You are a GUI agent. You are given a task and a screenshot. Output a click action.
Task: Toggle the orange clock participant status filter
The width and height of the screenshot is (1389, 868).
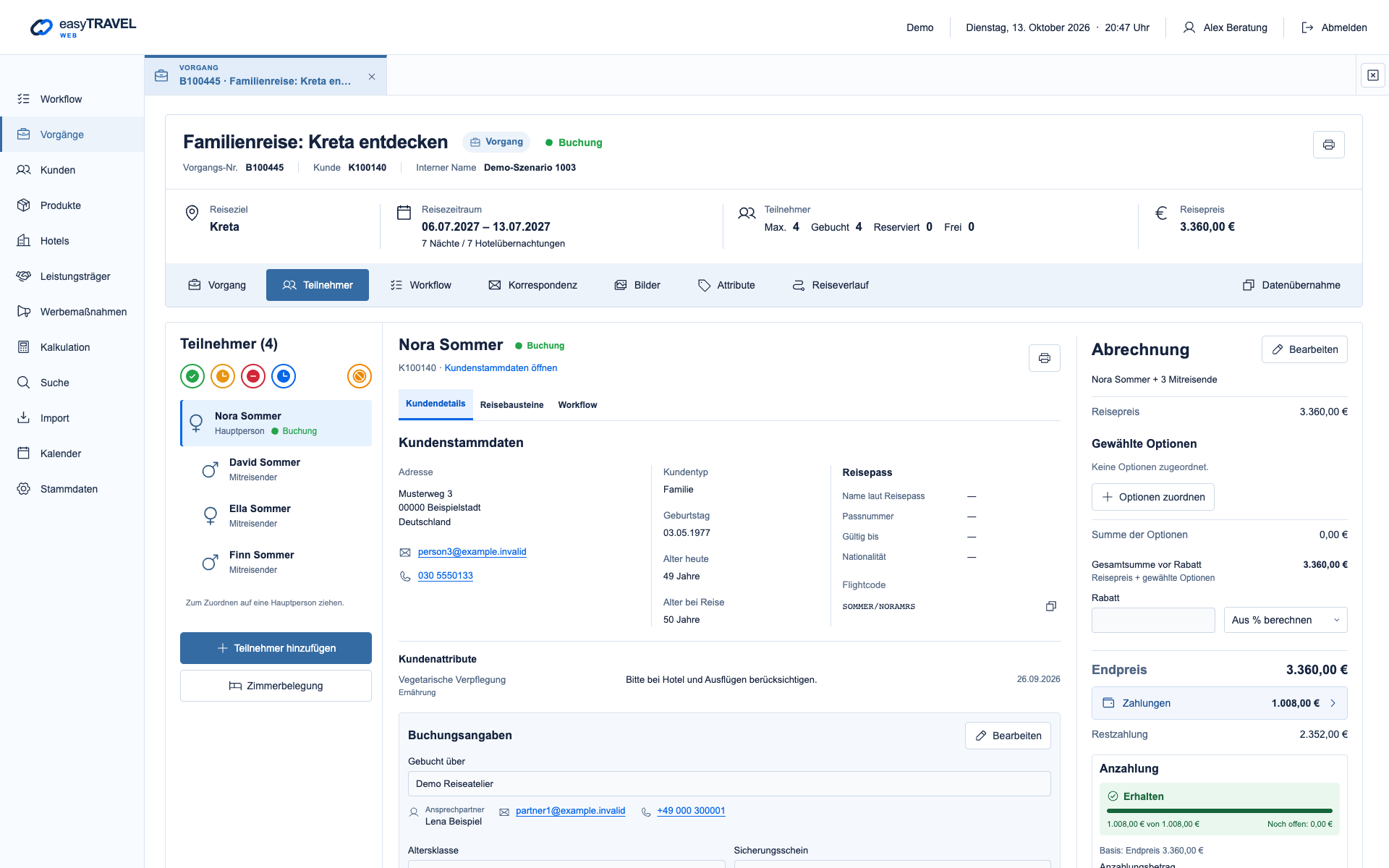(x=223, y=376)
